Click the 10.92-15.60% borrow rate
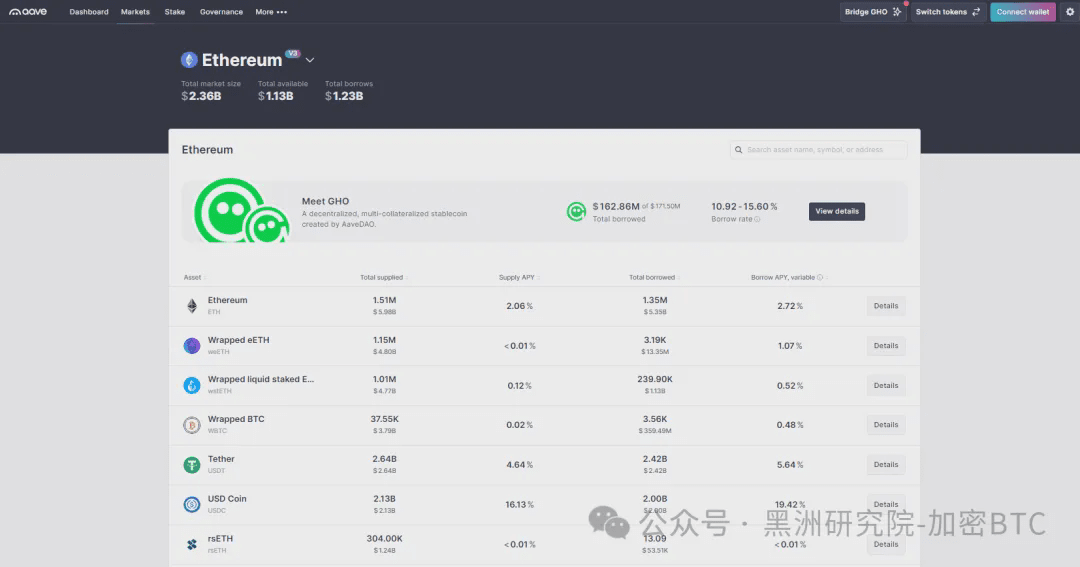Screen dimensions: 1080x567 744,207
